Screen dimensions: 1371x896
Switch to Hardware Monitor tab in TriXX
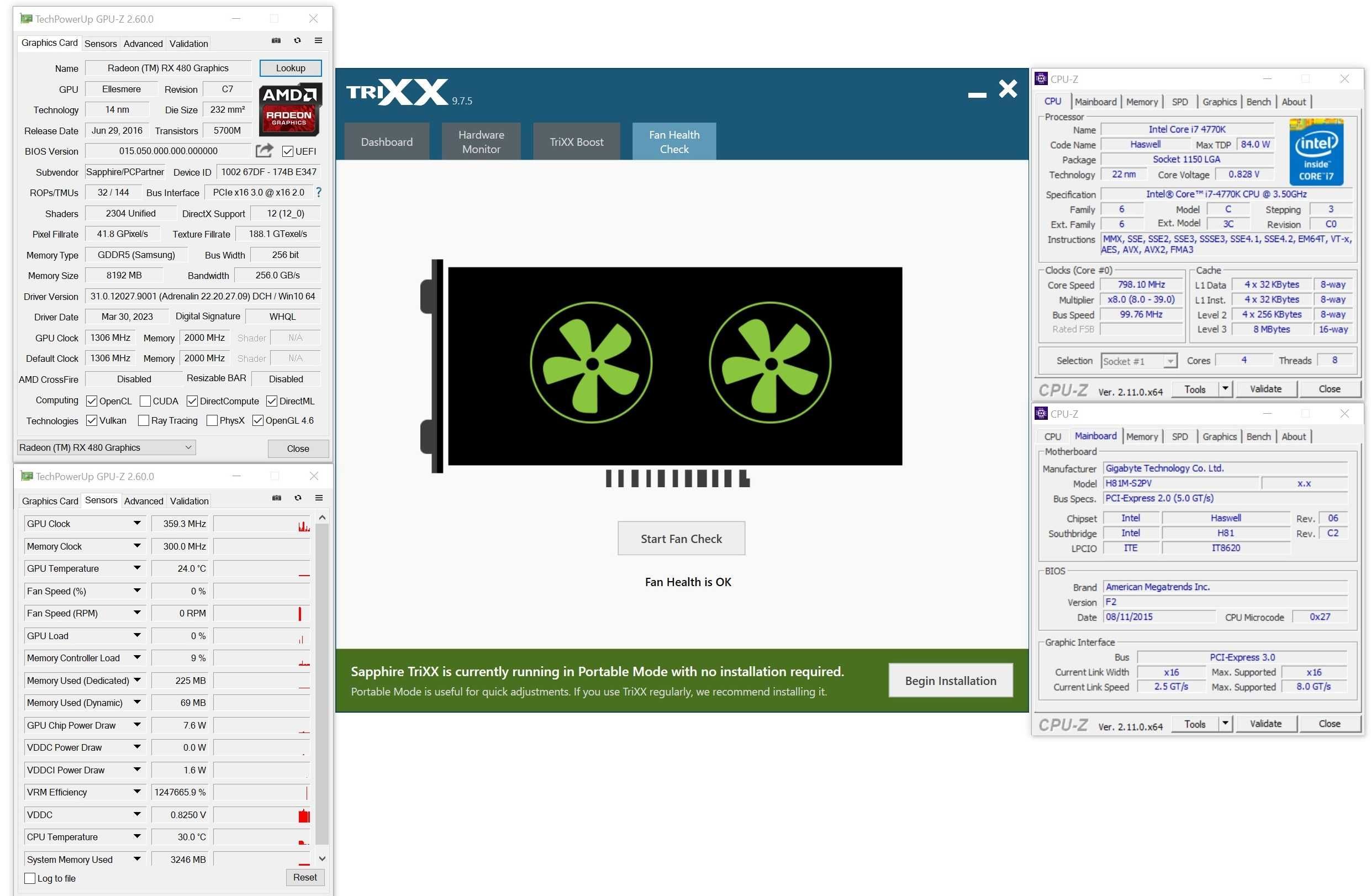click(481, 141)
